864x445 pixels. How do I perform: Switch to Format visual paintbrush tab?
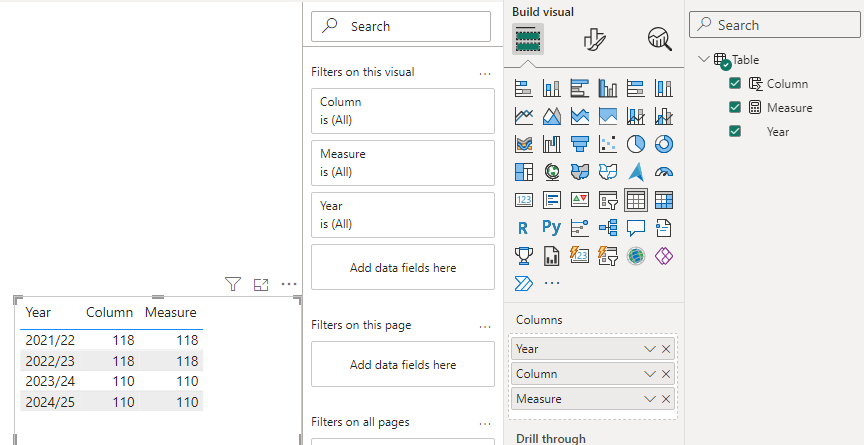point(594,39)
